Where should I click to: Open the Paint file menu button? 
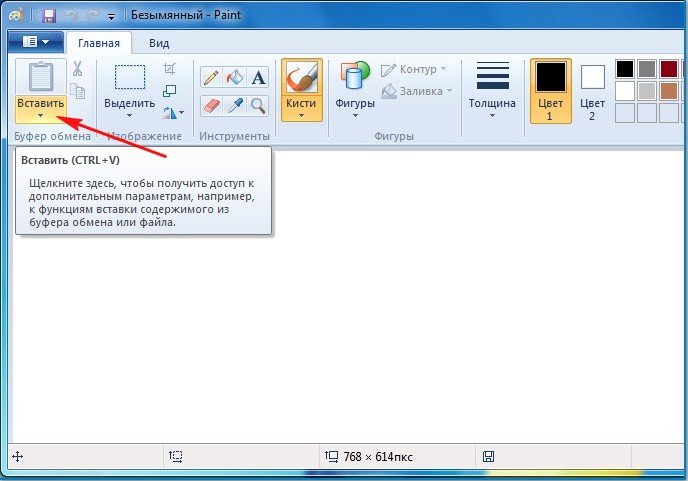(36, 42)
